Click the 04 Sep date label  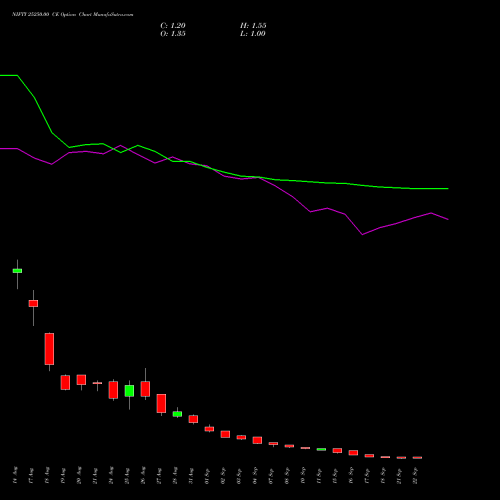pyautogui.click(x=255, y=475)
